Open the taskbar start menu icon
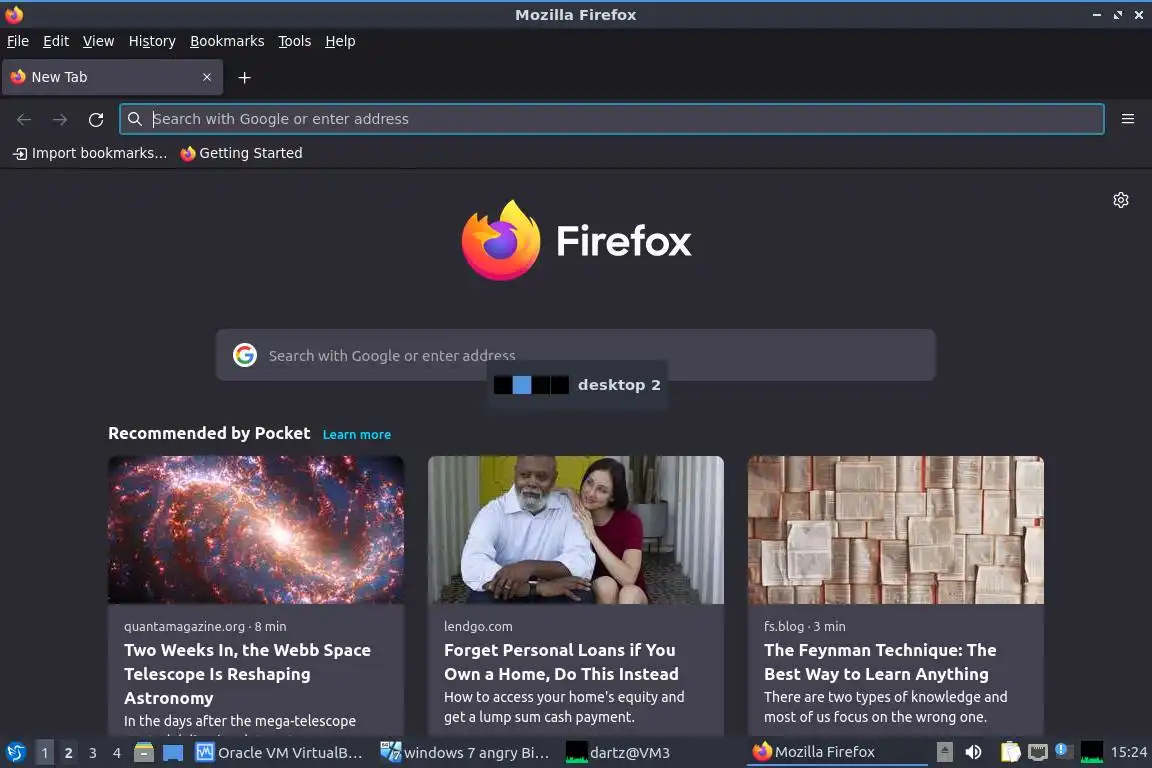The image size is (1152, 768). [15, 753]
